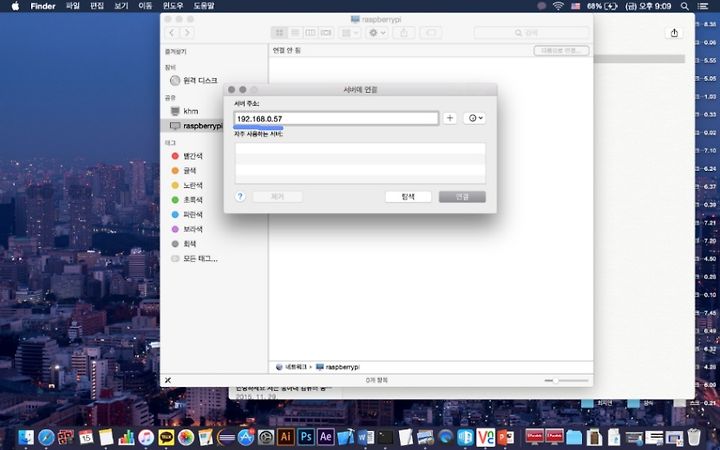Open Finder from the dock

coord(26,437)
